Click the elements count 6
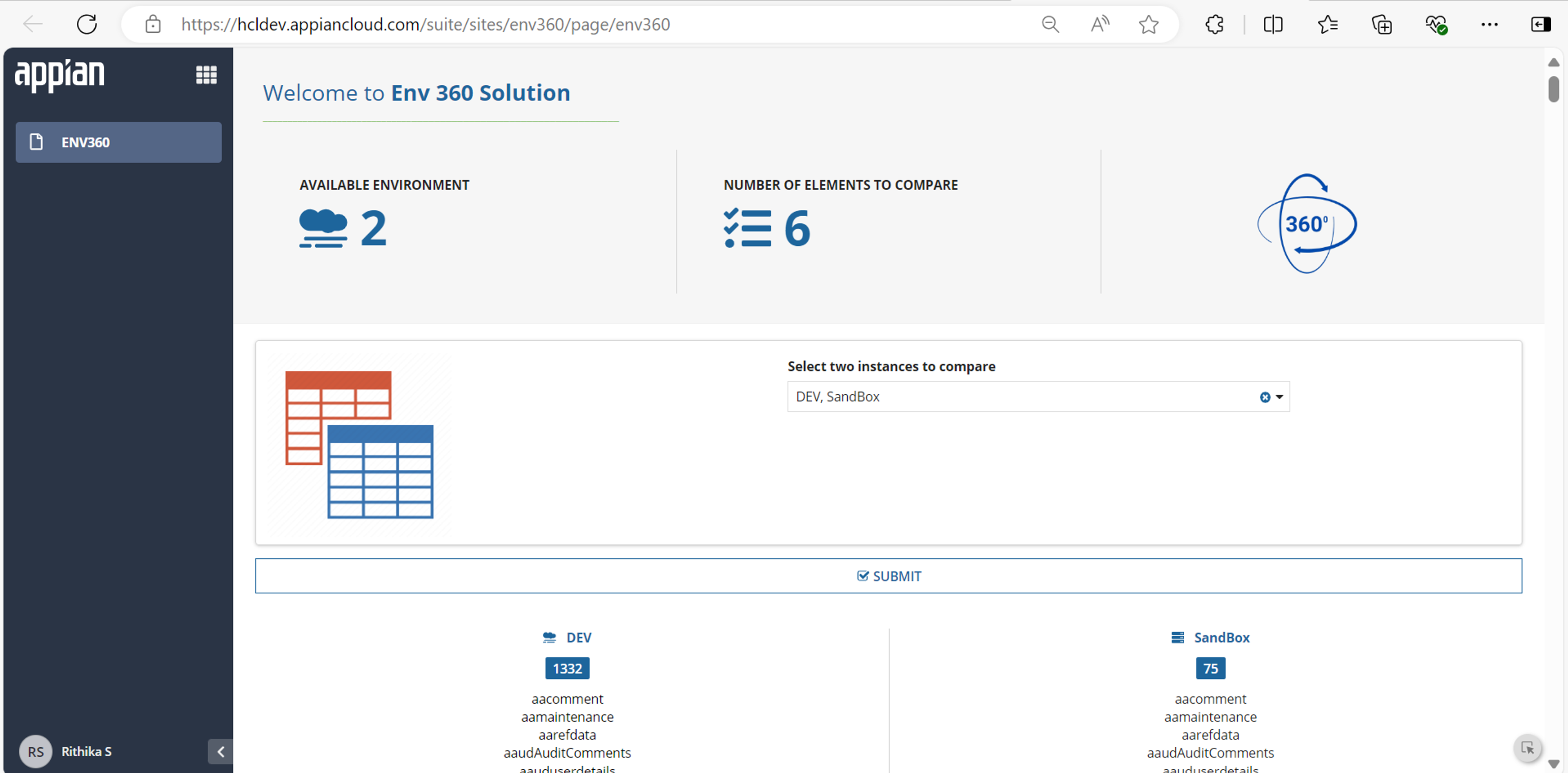The image size is (1568, 773). click(x=797, y=229)
